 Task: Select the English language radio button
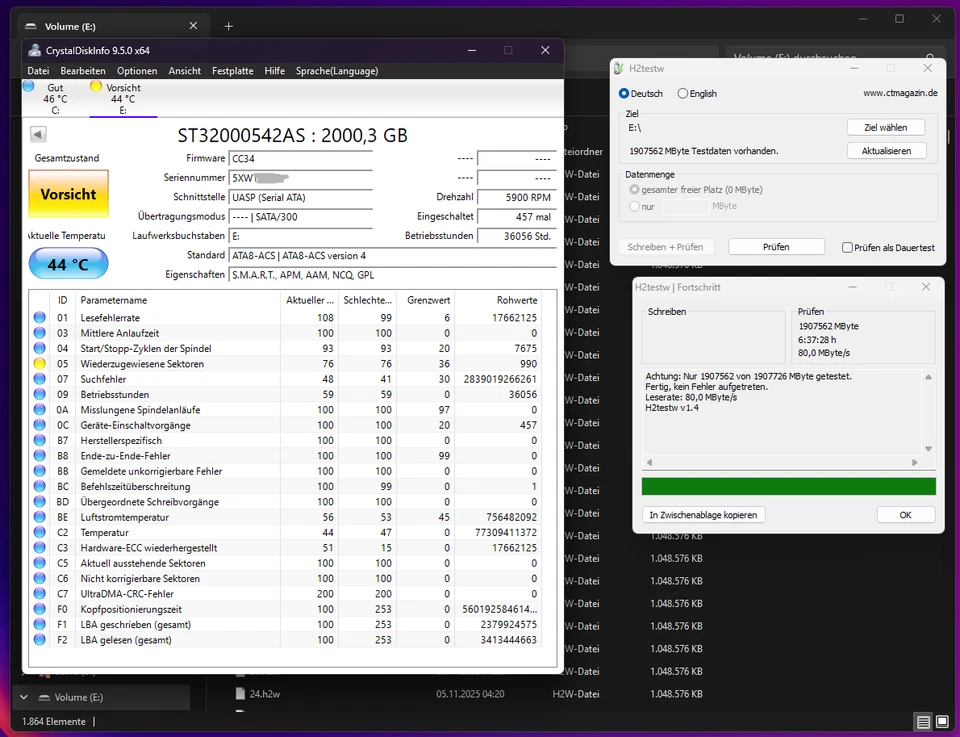point(683,94)
